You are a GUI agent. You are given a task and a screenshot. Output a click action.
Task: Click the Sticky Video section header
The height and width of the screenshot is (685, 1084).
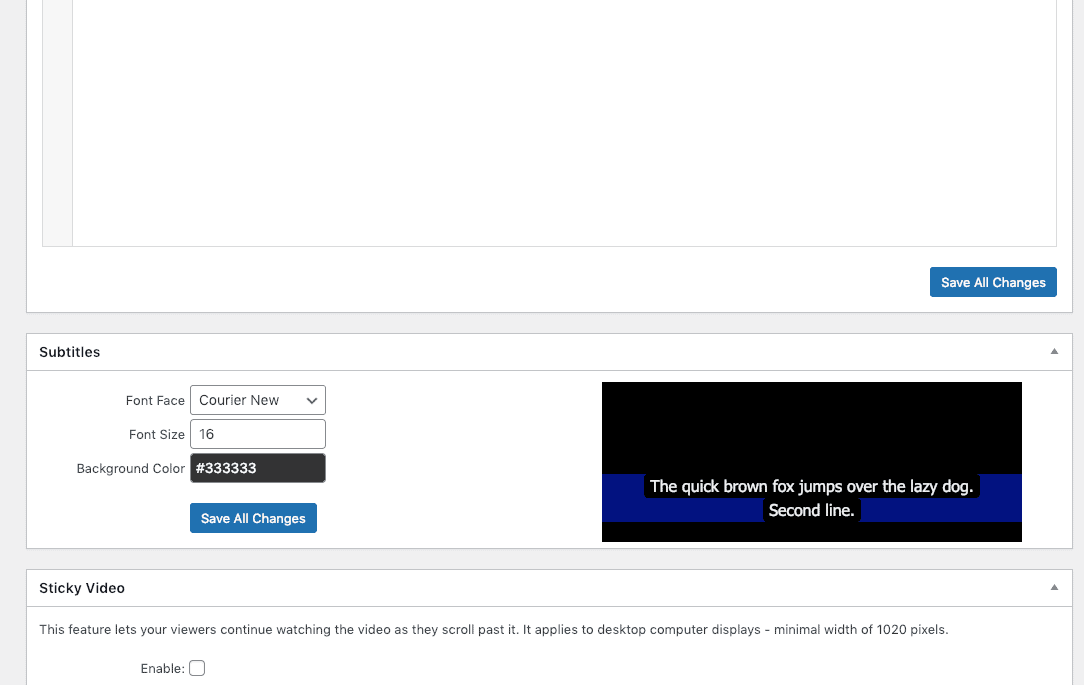(x=82, y=588)
